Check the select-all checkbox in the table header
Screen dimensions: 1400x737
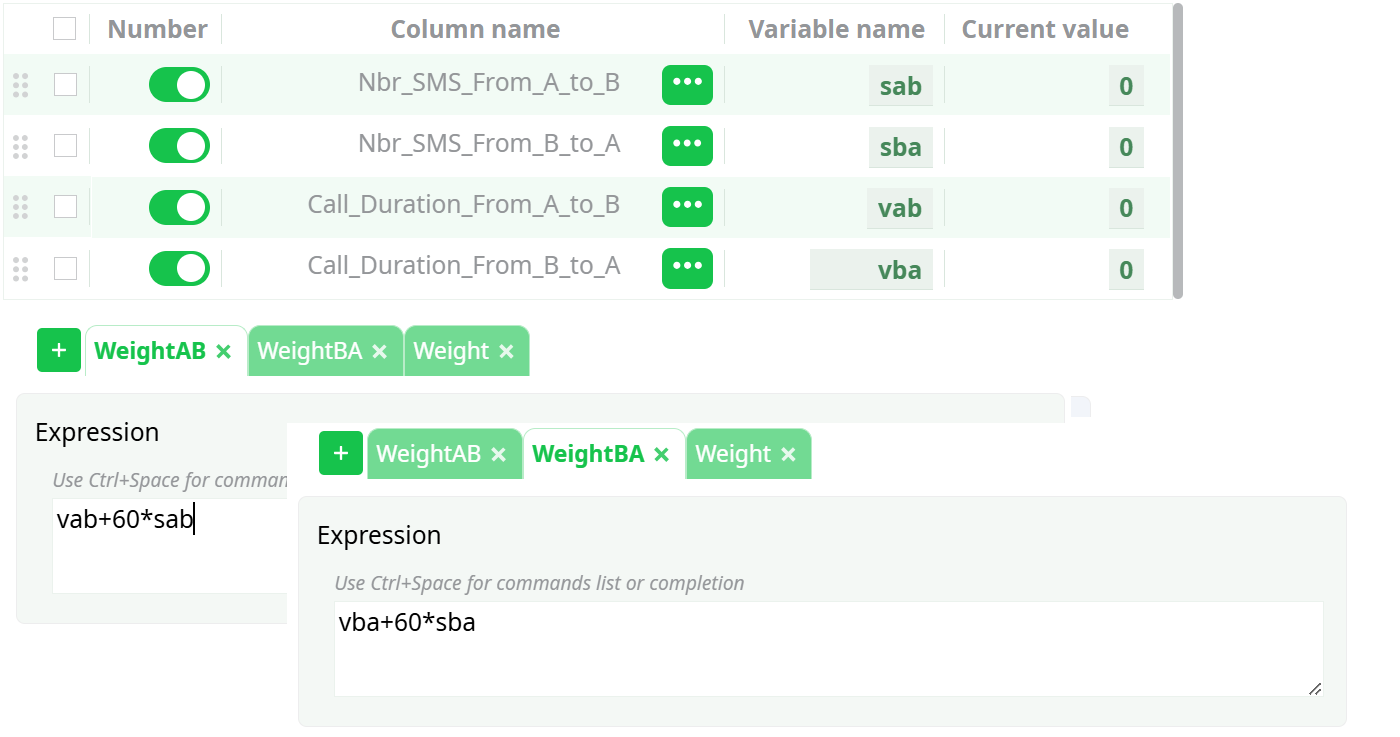coord(65,29)
